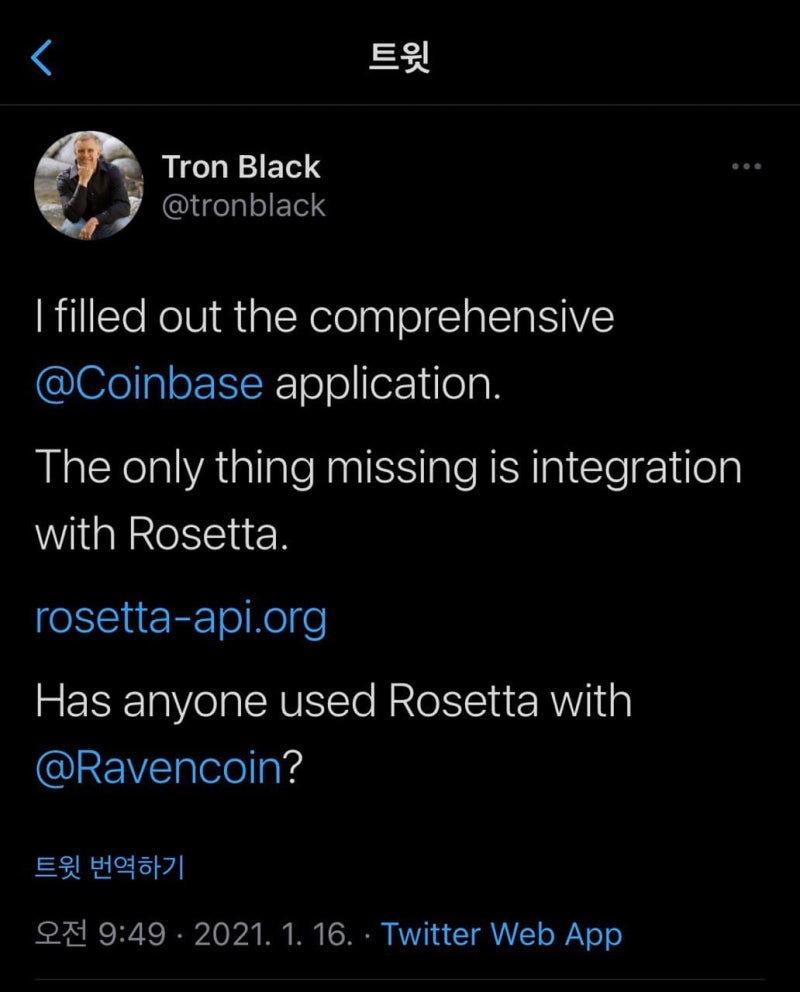Click 트윗 번역하기 to translate tweet
The width and height of the screenshot is (800, 992).
110,867
